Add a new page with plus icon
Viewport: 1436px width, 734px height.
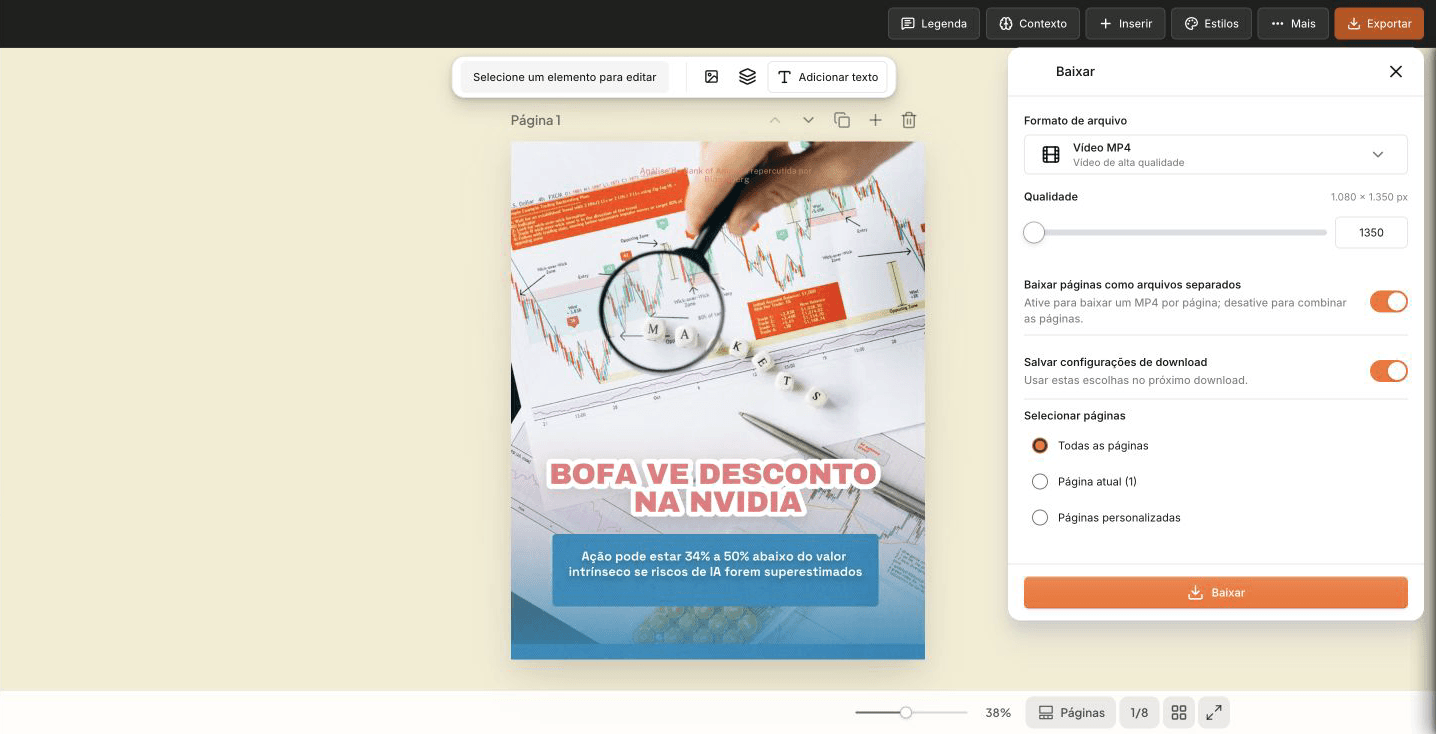(875, 120)
